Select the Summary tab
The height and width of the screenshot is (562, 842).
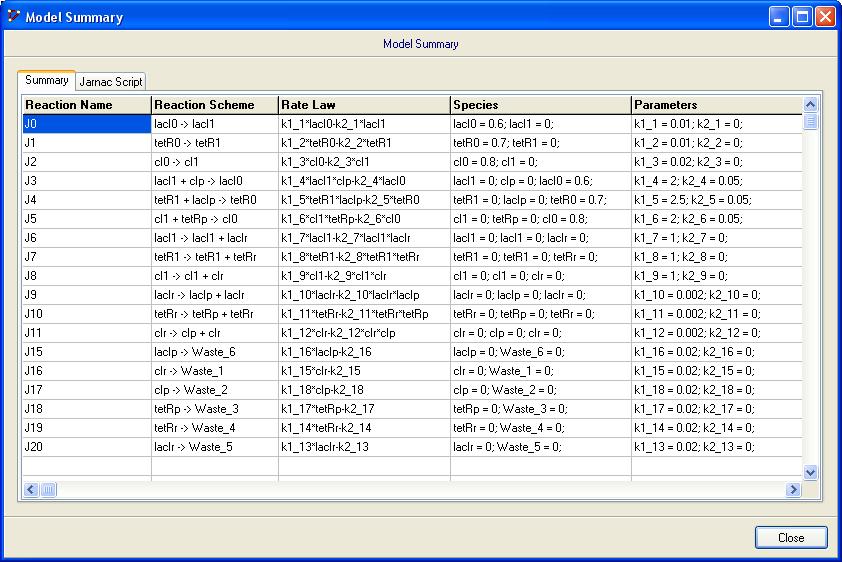46,80
